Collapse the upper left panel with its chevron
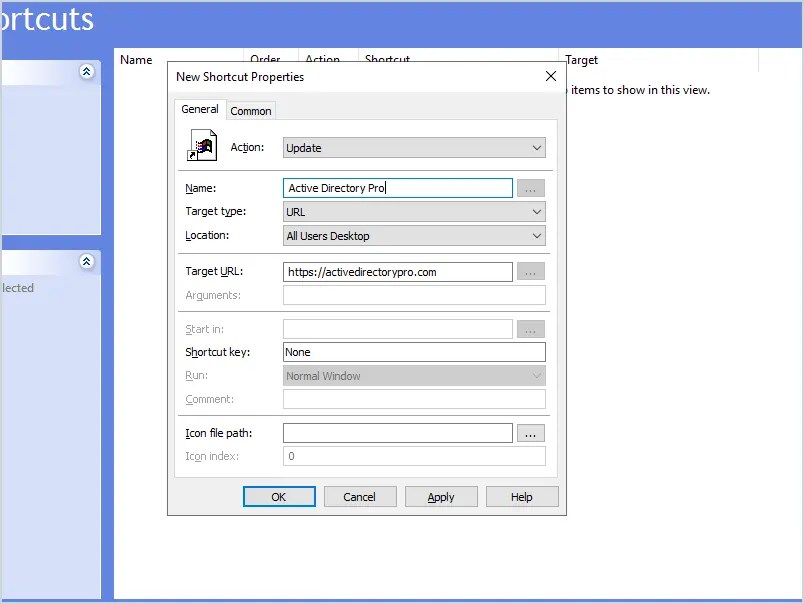The image size is (804, 604). pos(86,72)
